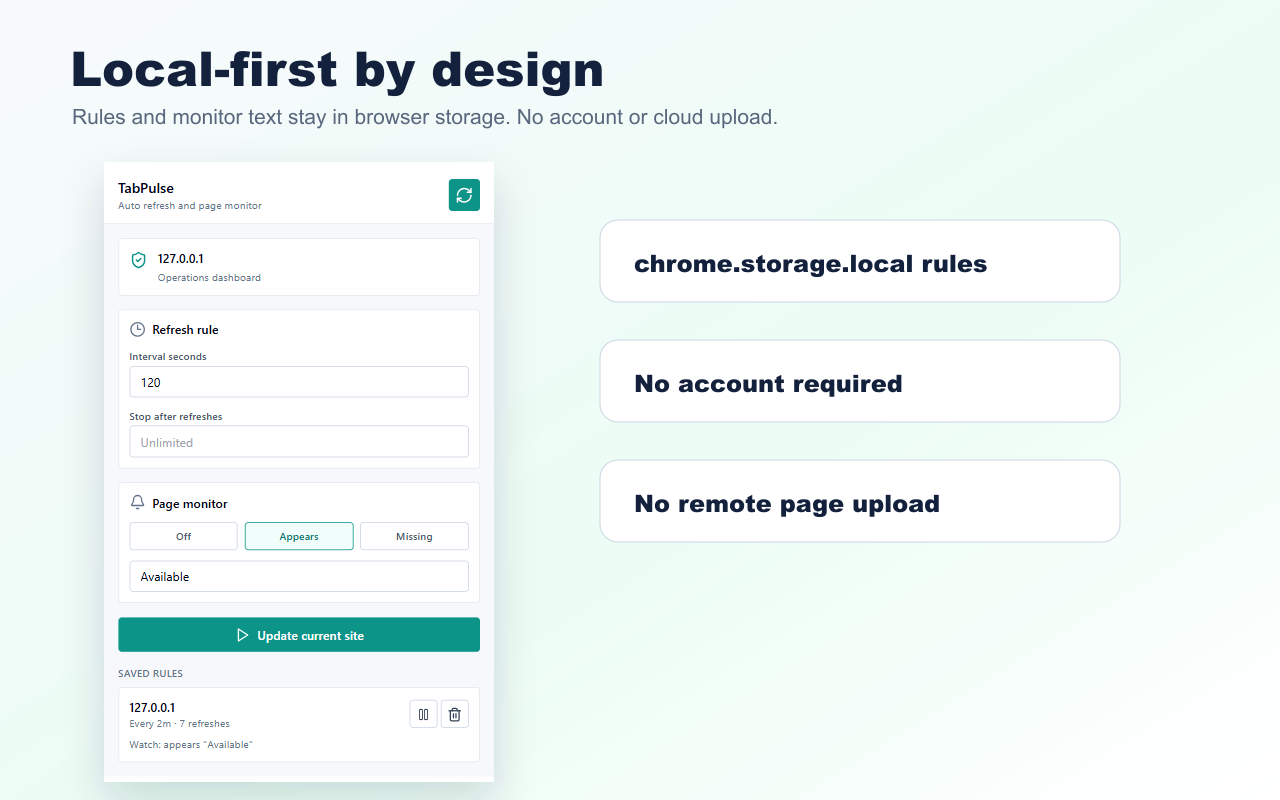This screenshot has width=1280, height=800.
Task: Click the teal refresh icon in the TabPulse header
Action: pyautogui.click(x=463, y=194)
